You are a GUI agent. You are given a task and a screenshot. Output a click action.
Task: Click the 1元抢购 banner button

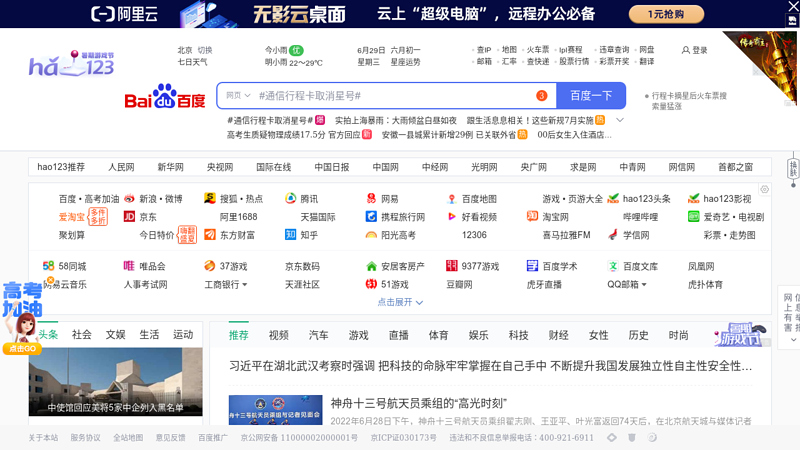point(666,14)
